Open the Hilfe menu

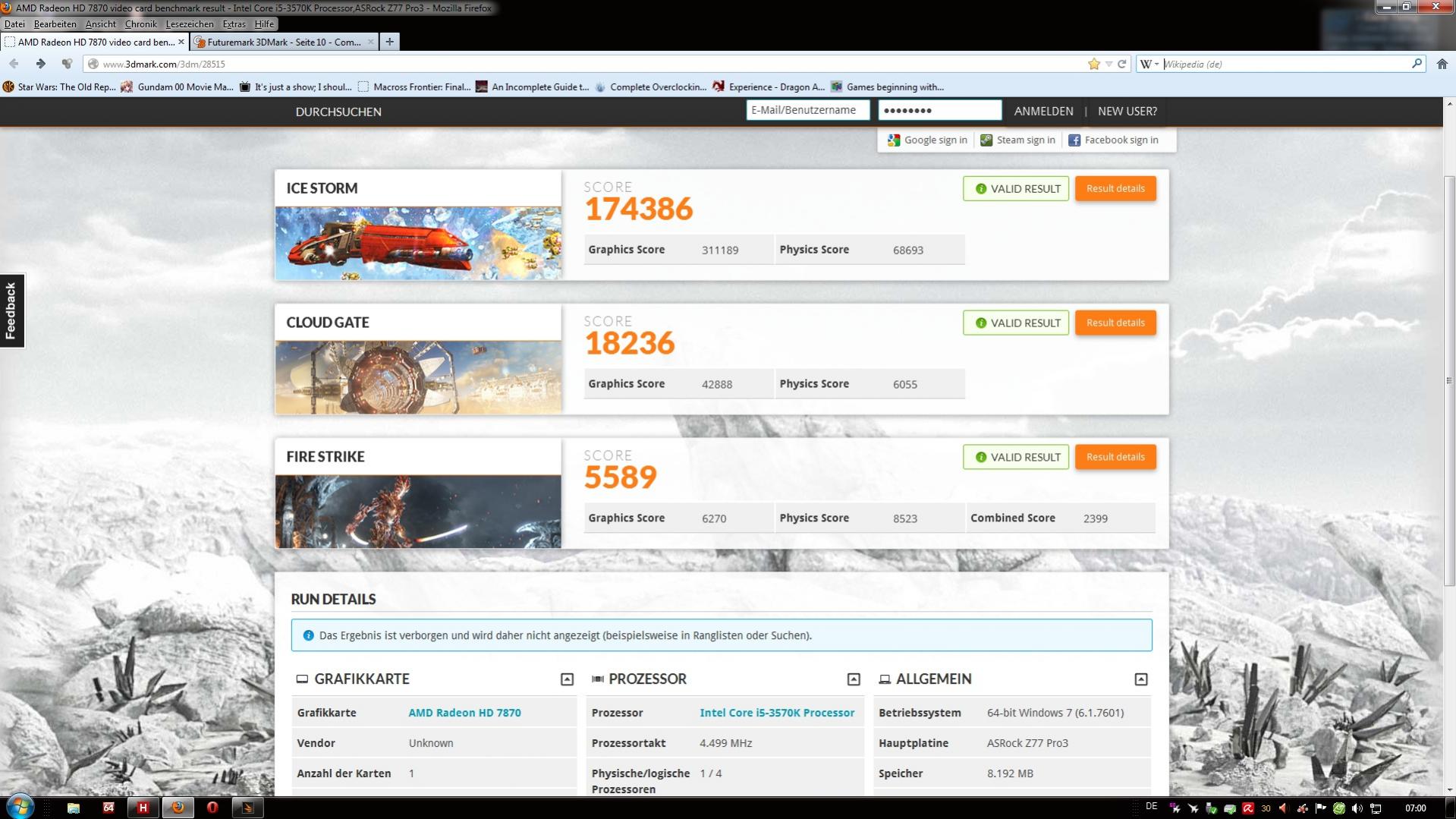point(264,24)
